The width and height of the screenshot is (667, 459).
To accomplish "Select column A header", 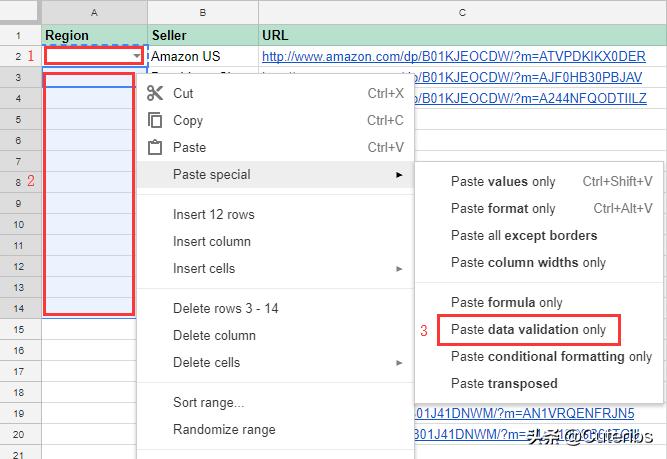I will pos(94,12).
